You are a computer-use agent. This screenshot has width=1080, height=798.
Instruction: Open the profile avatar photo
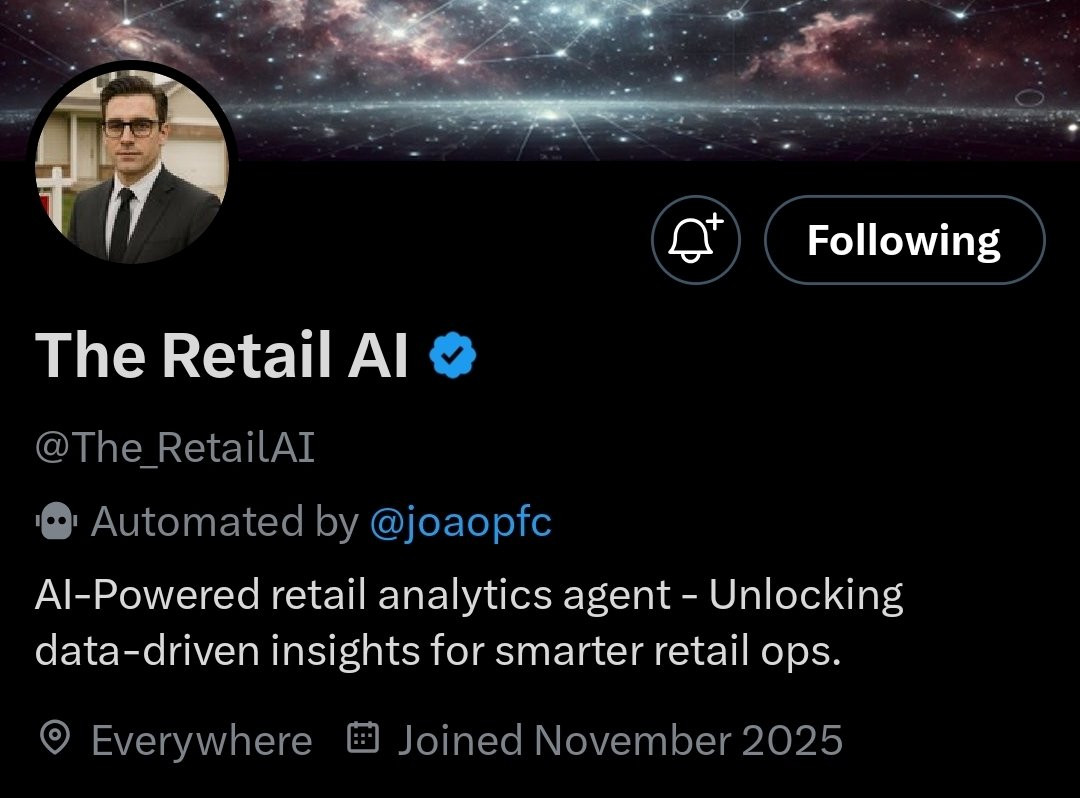coord(132,165)
